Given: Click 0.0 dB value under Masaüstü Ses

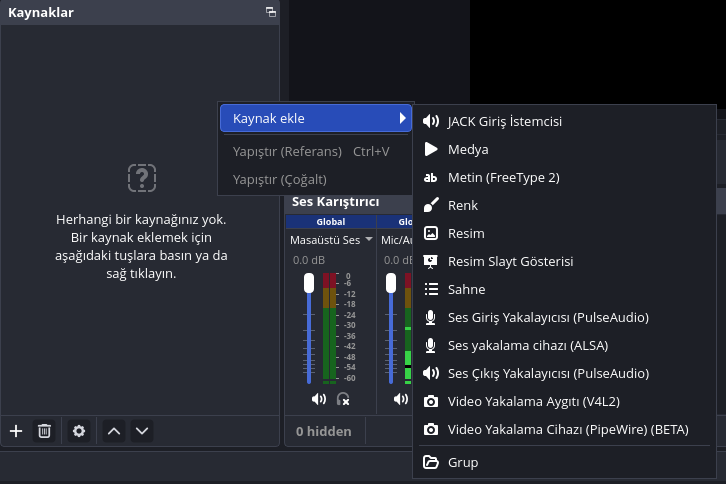Looking at the screenshot, I should coord(309,260).
